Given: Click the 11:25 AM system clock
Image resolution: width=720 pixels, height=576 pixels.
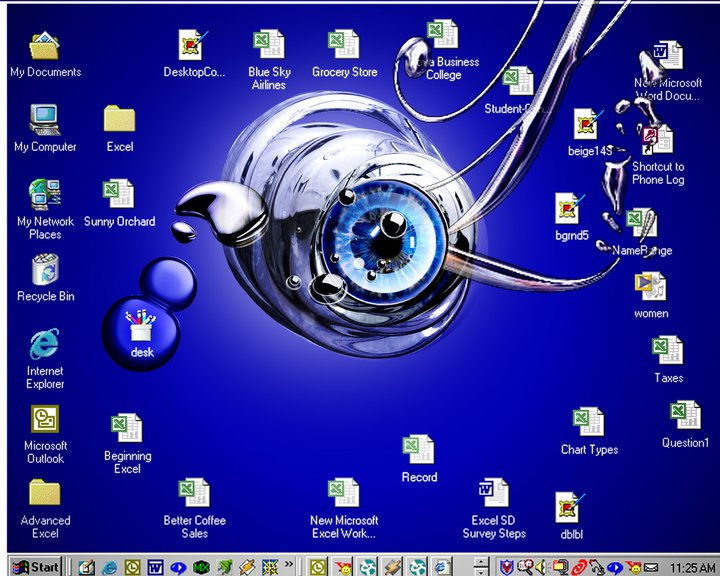Looking at the screenshot, I should (692, 567).
